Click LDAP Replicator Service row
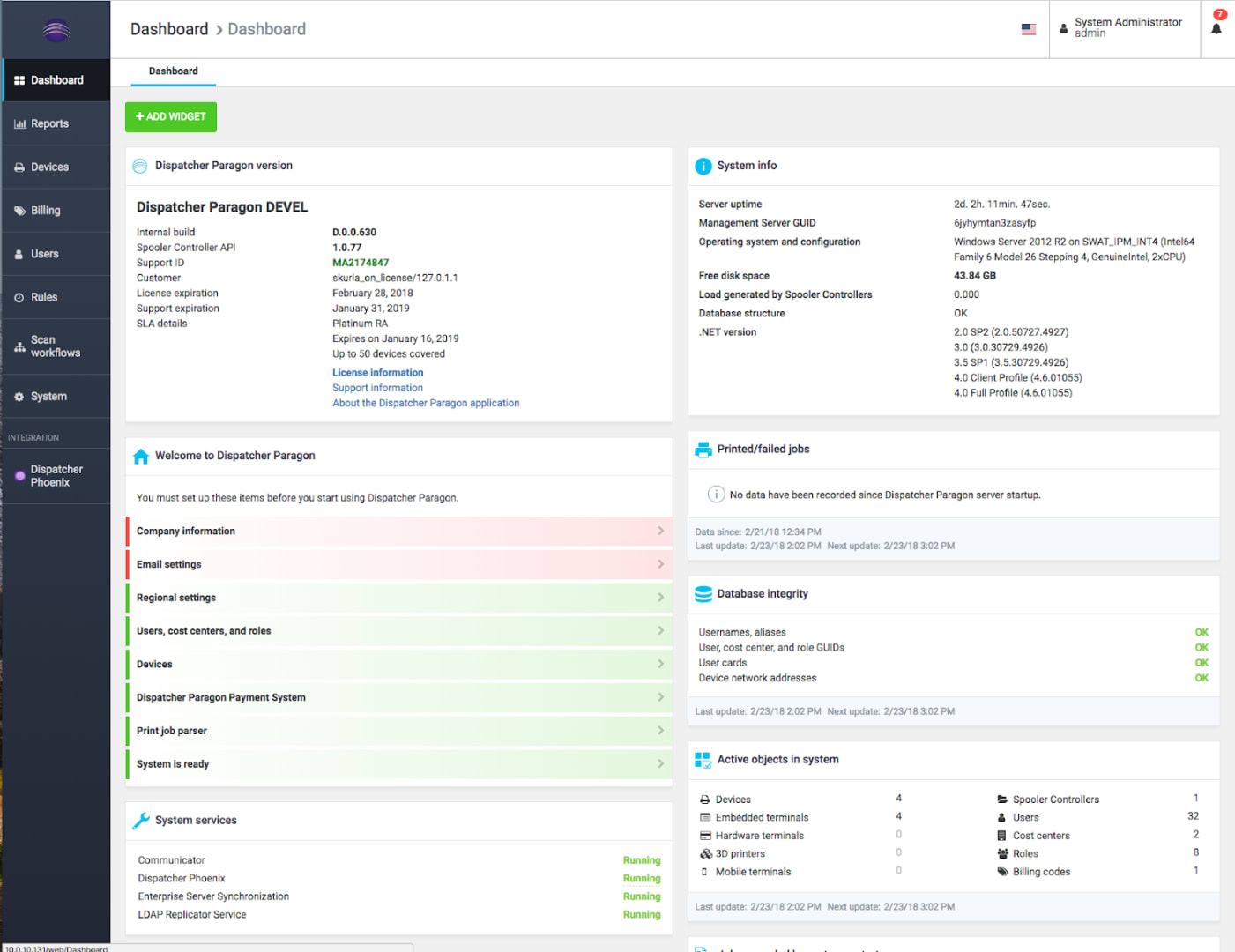The image size is (1235, 952). click(399, 915)
